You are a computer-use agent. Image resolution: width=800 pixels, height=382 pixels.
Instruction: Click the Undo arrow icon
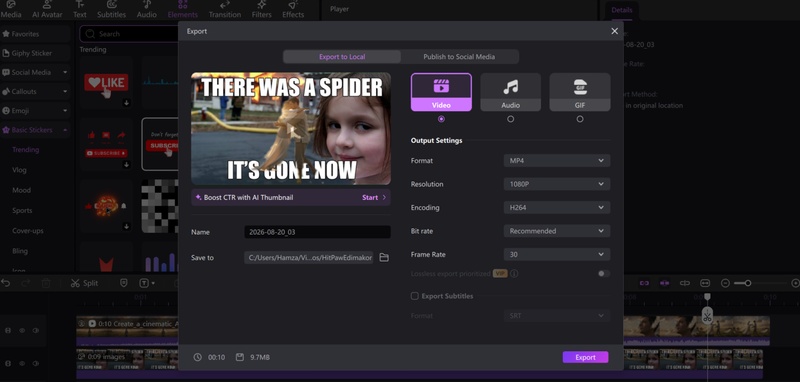click(x=6, y=283)
